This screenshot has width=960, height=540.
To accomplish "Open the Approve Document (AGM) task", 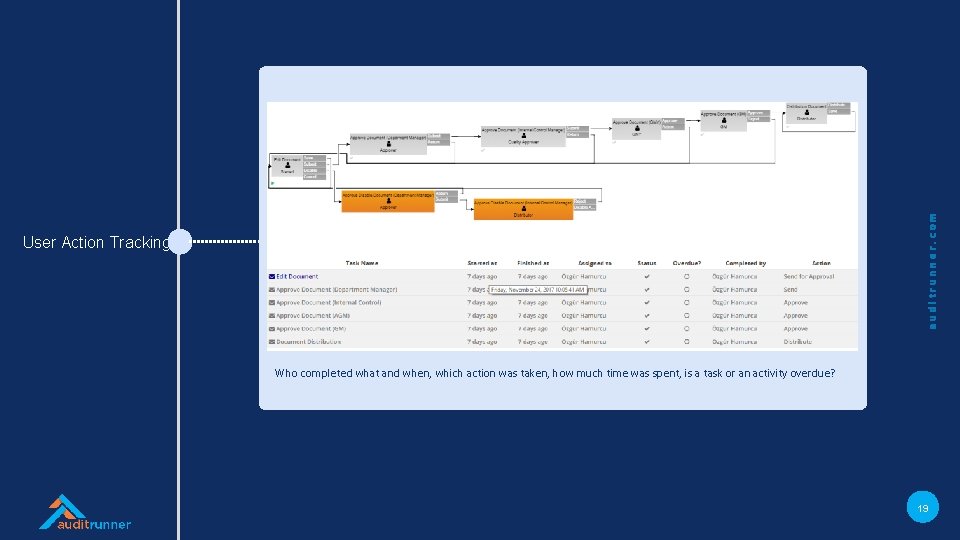I will (313, 316).
